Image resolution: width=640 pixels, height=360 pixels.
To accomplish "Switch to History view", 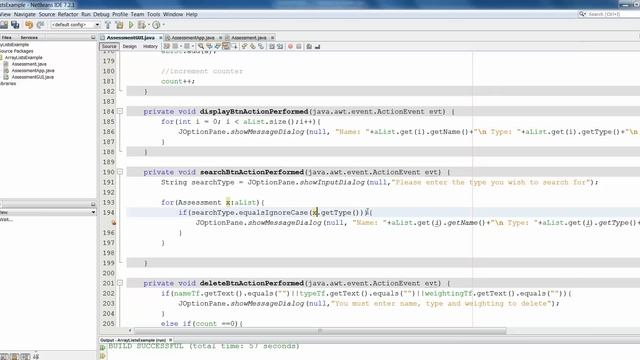I will click(x=150, y=47).
